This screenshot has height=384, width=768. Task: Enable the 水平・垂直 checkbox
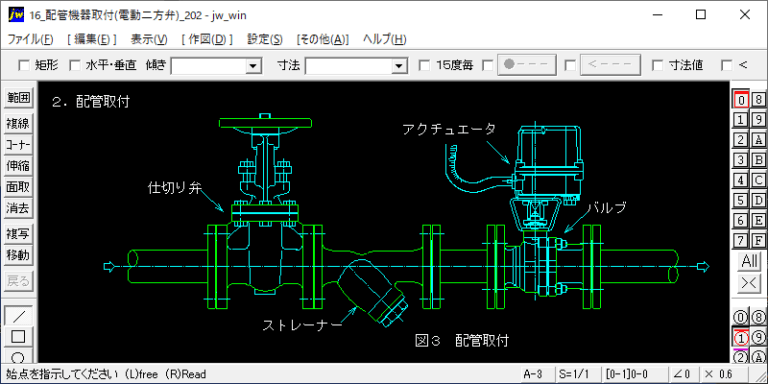pyautogui.click(x=74, y=65)
